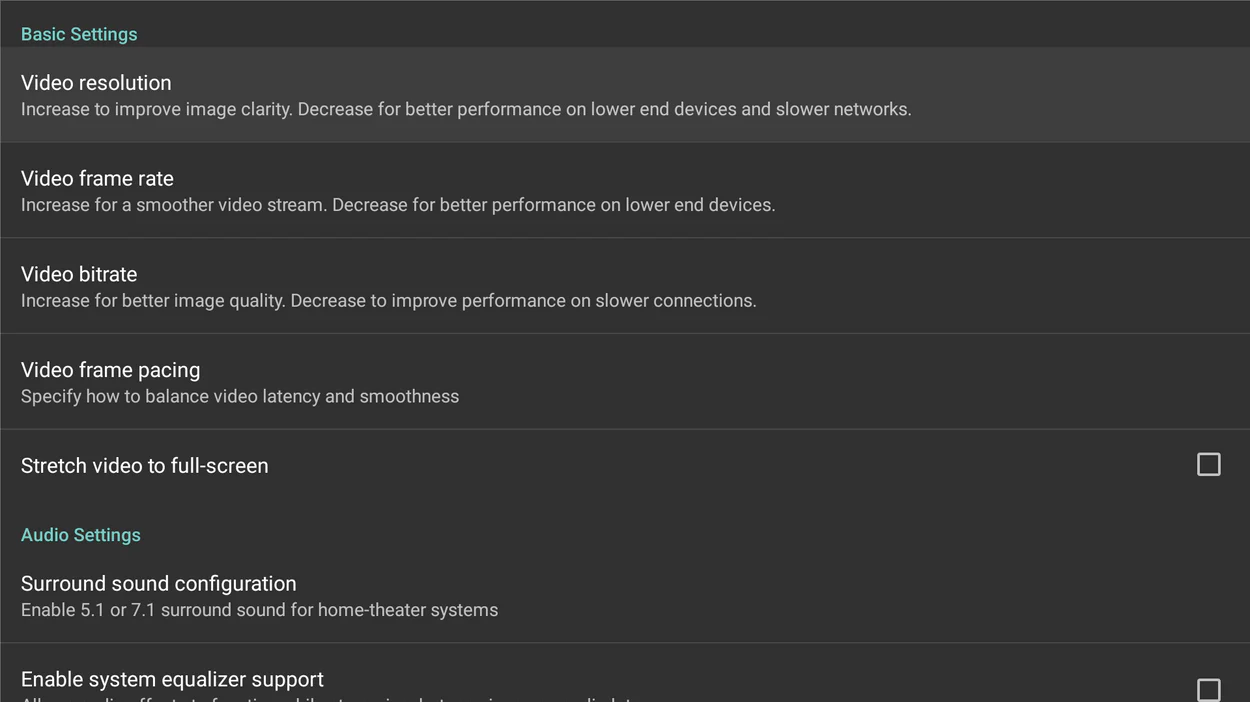Click the Audio Settings section header
The height and width of the screenshot is (702, 1250).
(x=81, y=535)
